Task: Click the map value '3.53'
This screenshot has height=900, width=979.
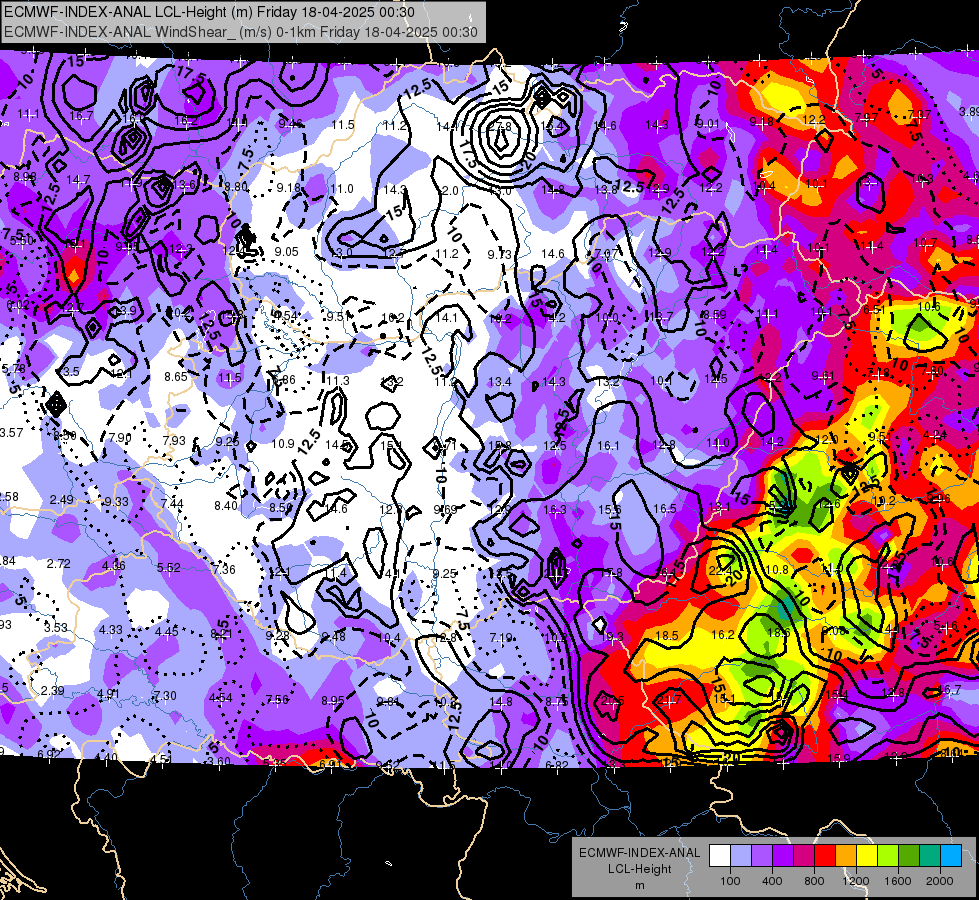Action: [x=56, y=627]
